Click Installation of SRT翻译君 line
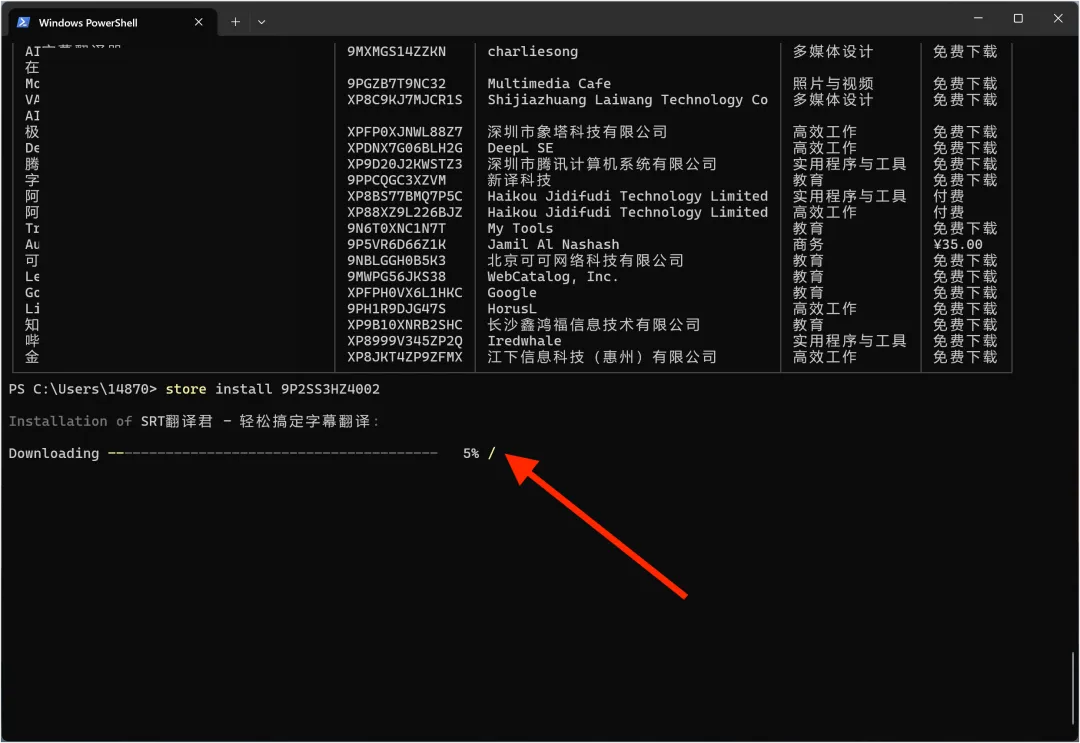Image resolution: width=1080 pixels, height=743 pixels. (194, 421)
